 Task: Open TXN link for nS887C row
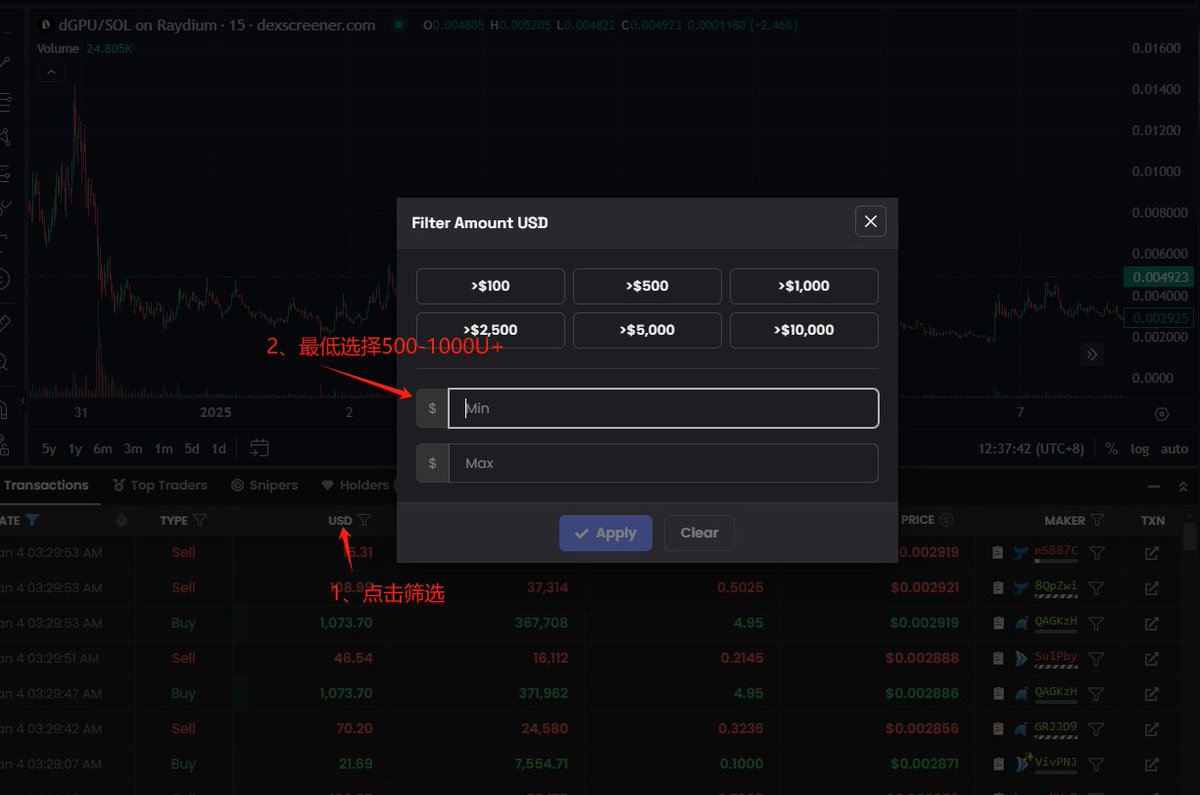coord(1152,552)
